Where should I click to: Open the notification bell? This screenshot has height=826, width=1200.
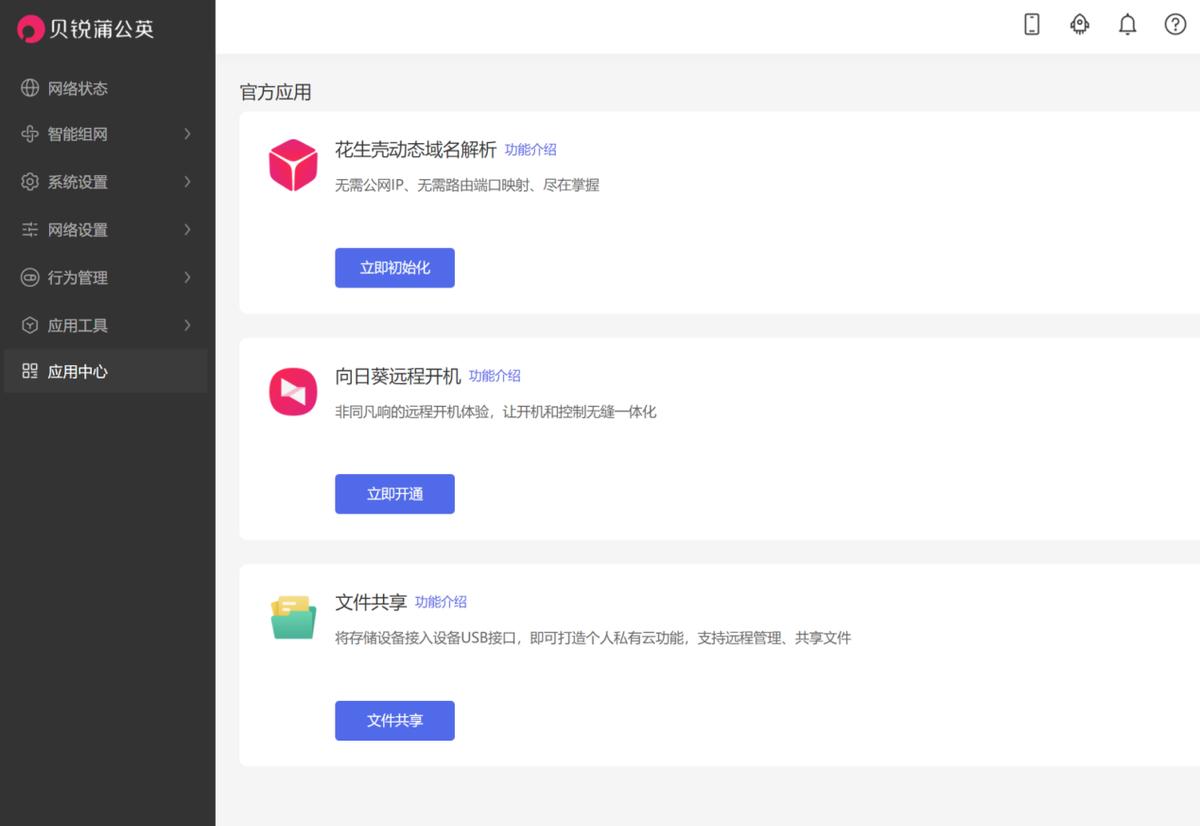pyautogui.click(x=1127, y=24)
